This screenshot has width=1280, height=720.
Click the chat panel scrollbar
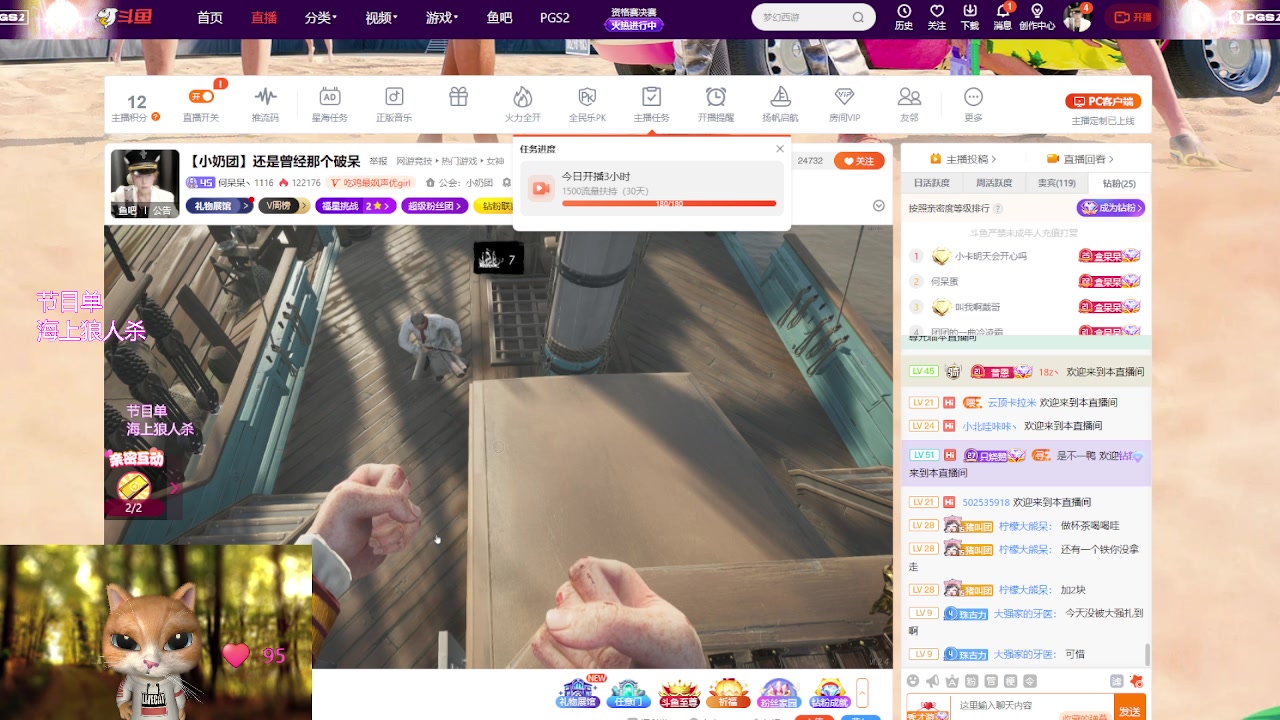(1147, 654)
